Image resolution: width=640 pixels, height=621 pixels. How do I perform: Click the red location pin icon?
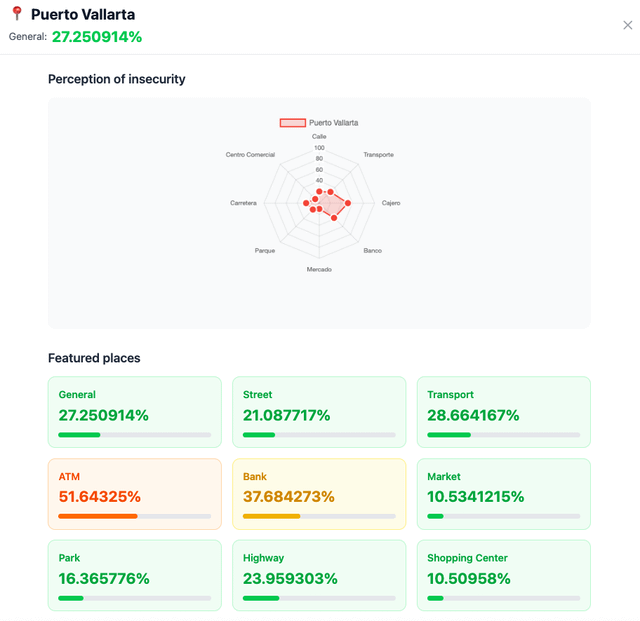(x=17, y=13)
